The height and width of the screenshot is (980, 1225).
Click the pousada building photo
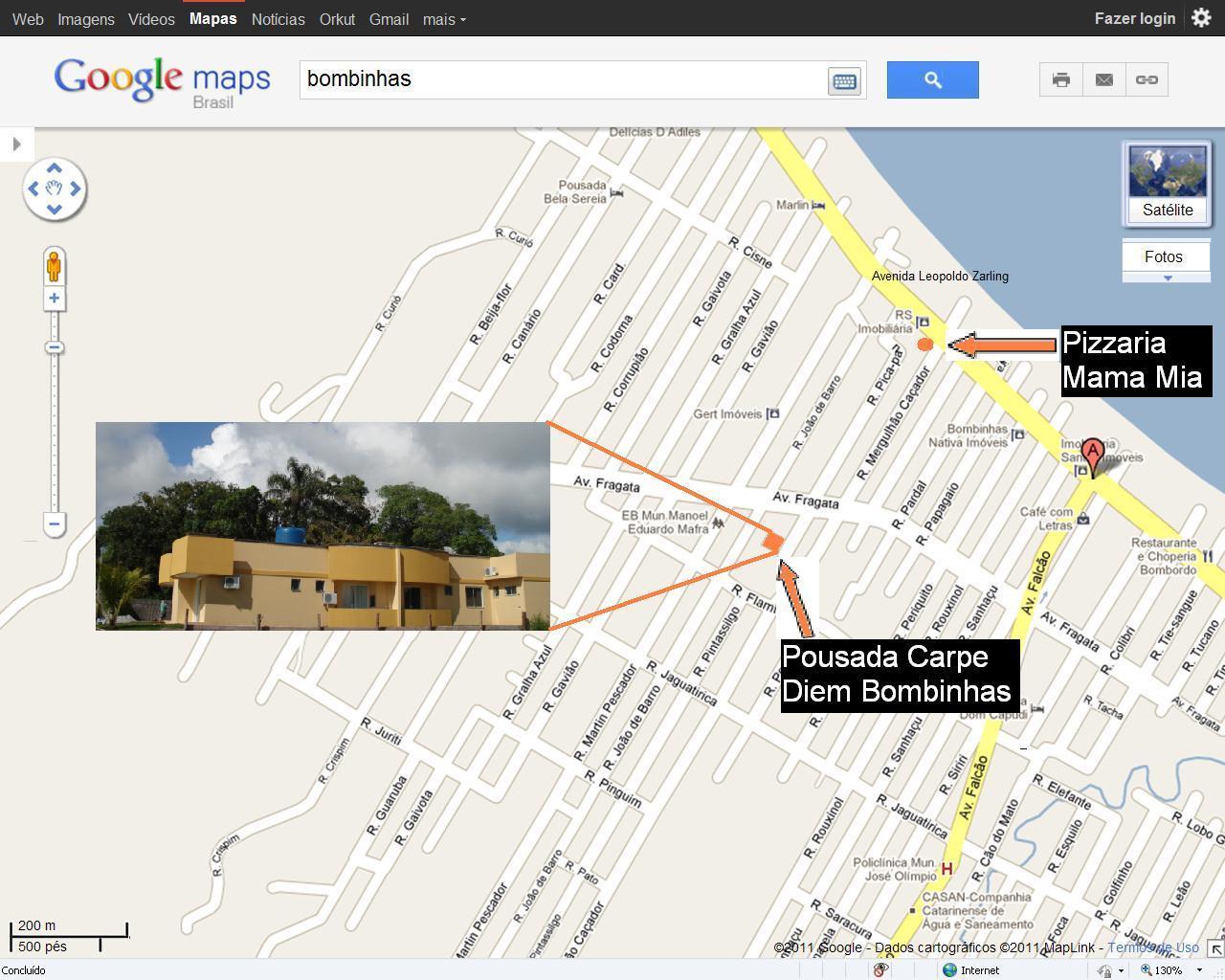323,525
